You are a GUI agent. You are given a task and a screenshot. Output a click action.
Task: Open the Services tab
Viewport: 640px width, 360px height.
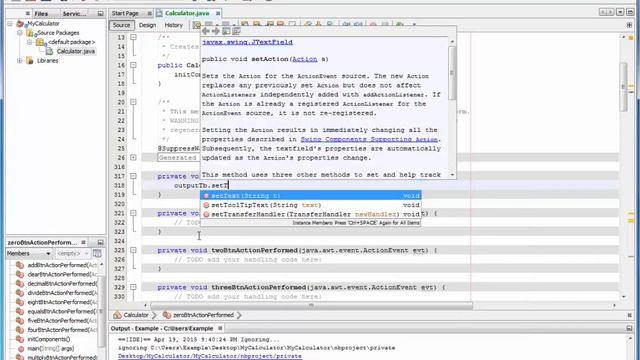(x=74, y=13)
